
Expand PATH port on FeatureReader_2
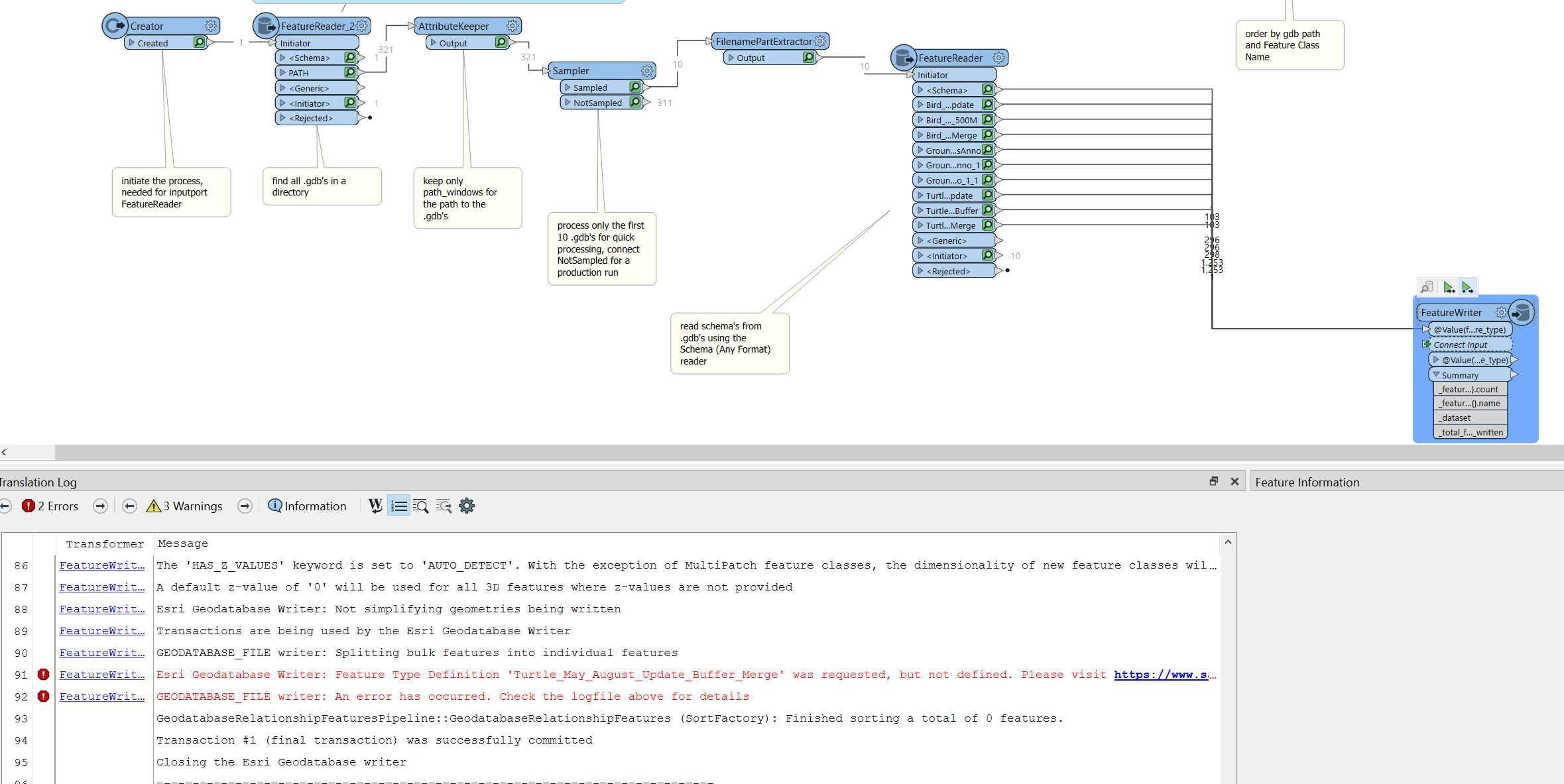pos(283,72)
